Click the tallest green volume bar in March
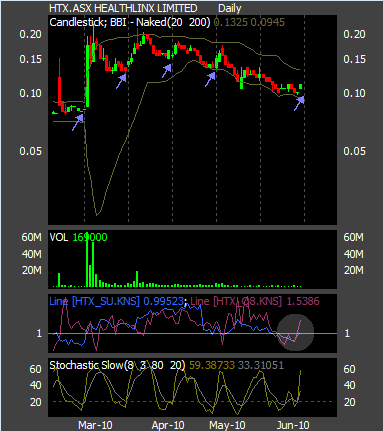Screen dimensions: 383x431 point(87,259)
